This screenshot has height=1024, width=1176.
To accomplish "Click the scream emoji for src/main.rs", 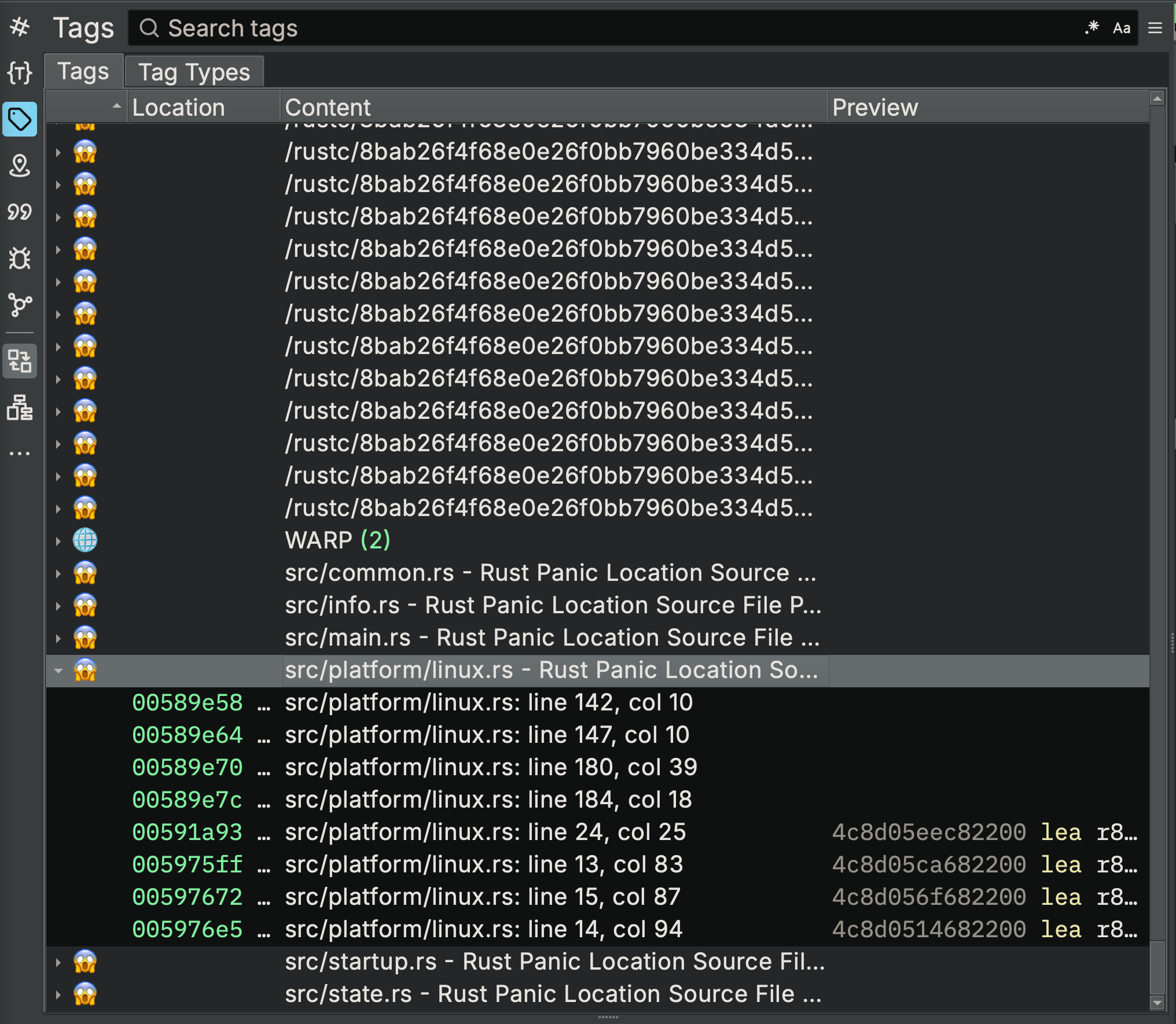I will pyautogui.click(x=85, y=638).
